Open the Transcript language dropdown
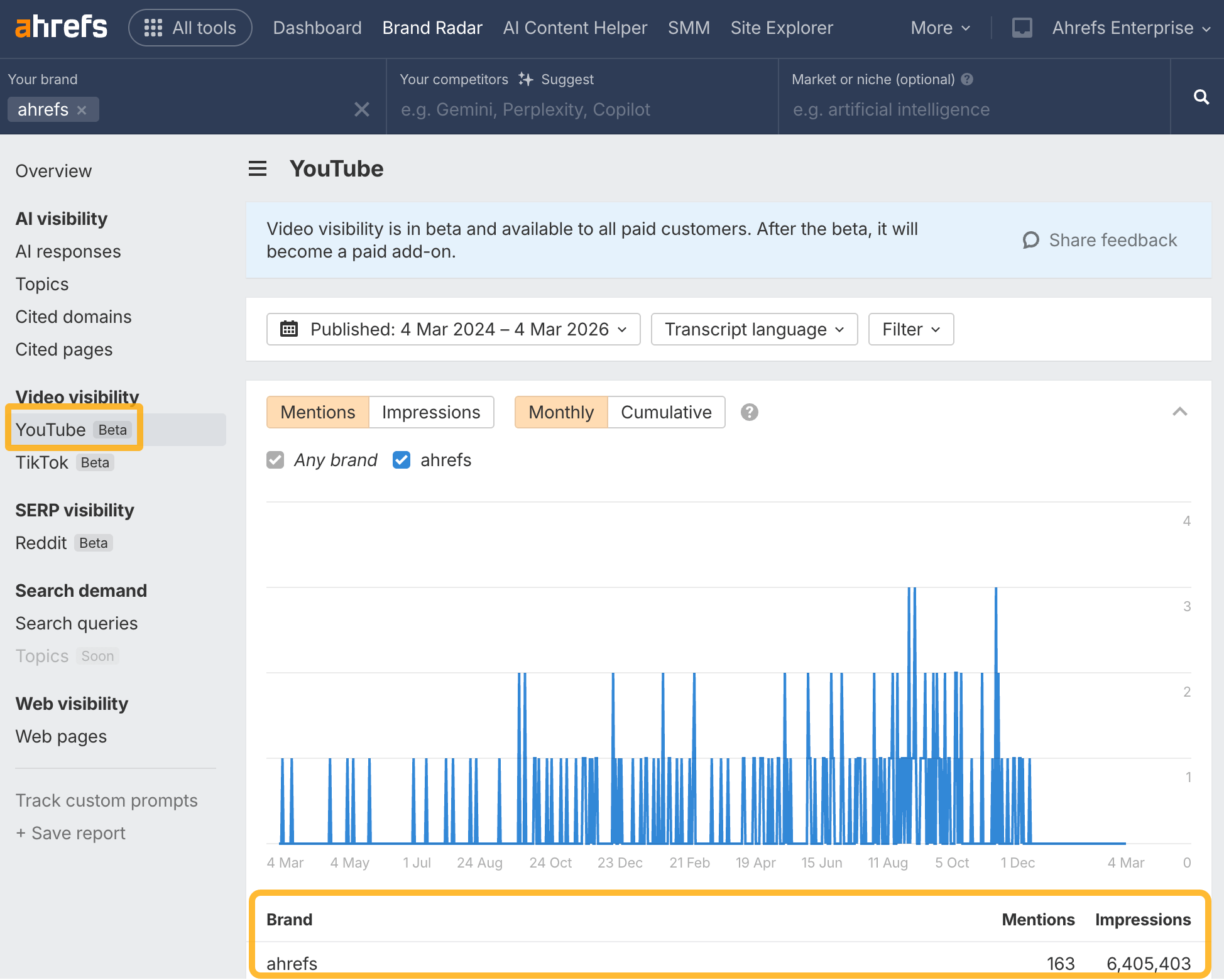 pyautogui.click(x=753, y=329)
